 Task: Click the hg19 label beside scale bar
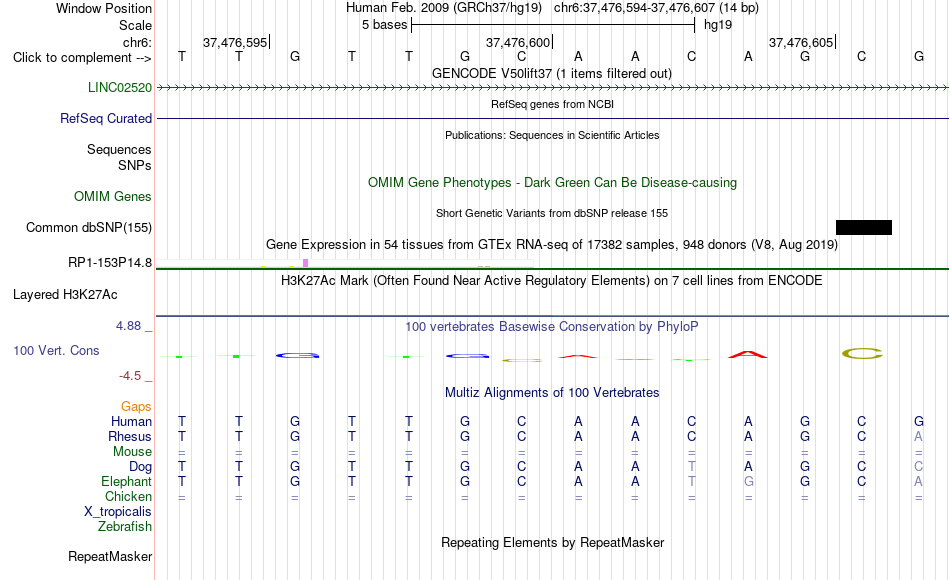click(718, 25)
